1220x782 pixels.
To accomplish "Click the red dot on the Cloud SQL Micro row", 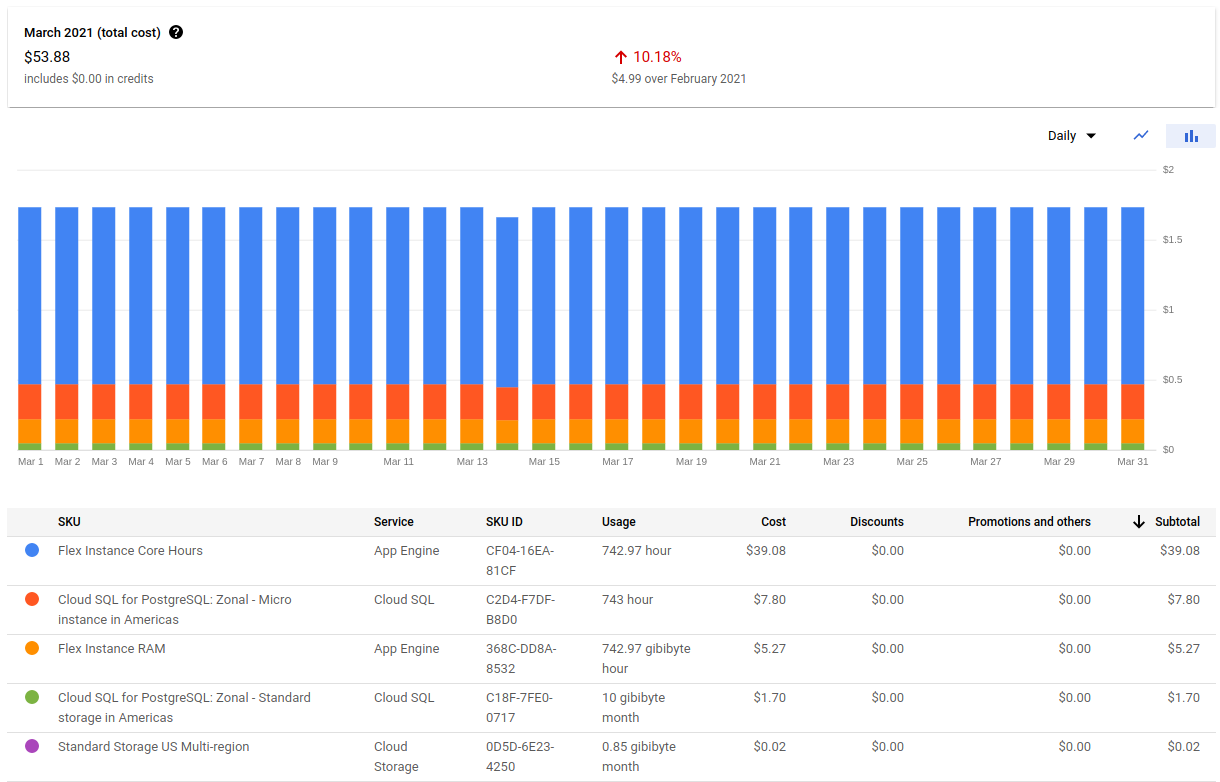I will point(31,599).
